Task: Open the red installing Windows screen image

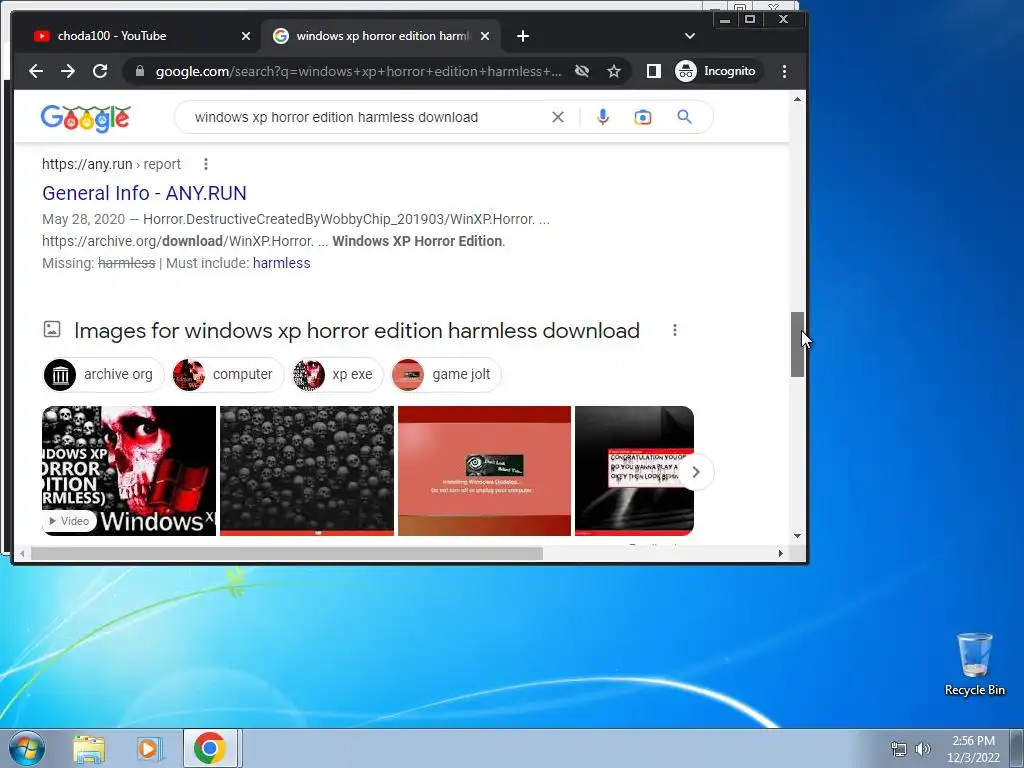Action: pyautogui.click(x=484, y=471)
